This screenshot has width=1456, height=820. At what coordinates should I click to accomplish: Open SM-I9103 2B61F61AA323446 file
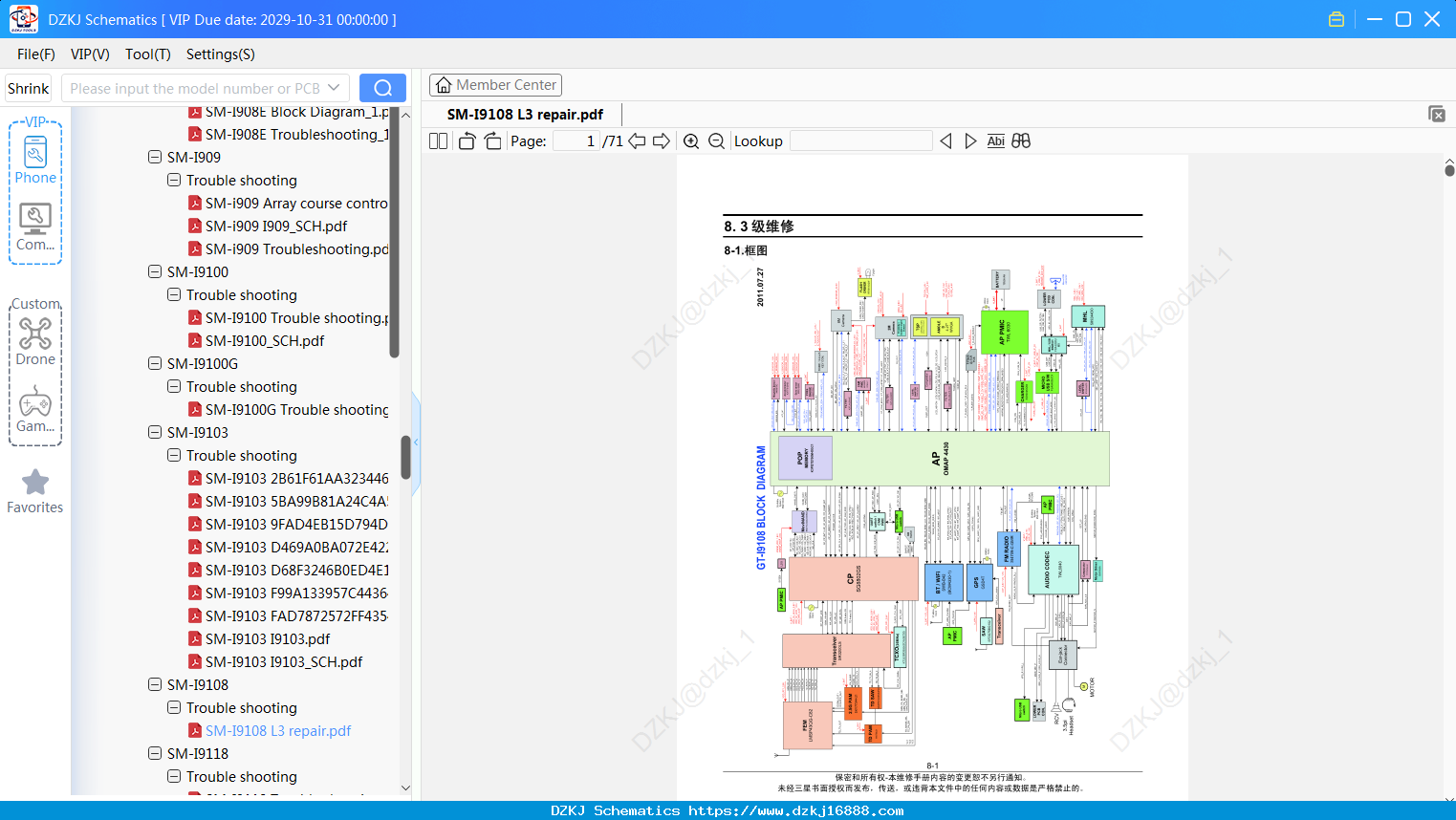[296, 479]
